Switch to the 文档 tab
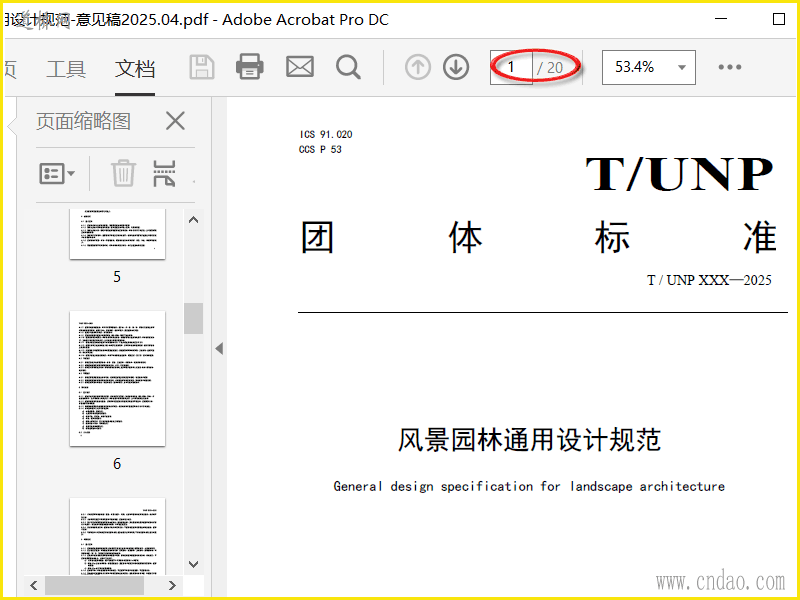The width and height of the screenshot is (800, 600). (135, 69)
